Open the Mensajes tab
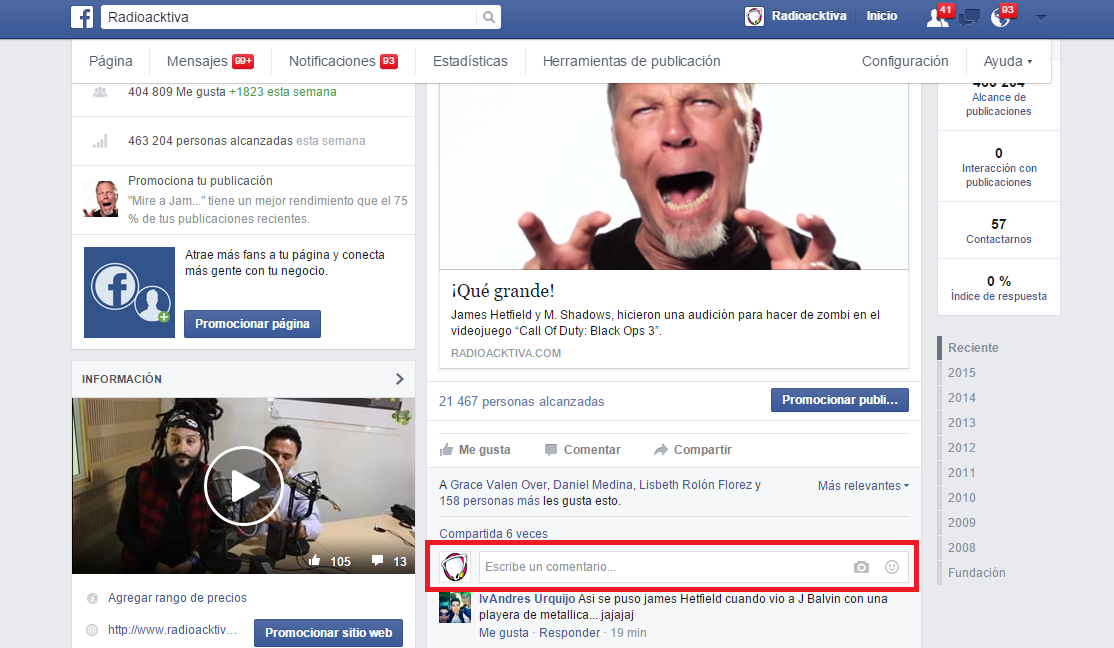This screenshot has height=648, width=1114. [210, 61]
